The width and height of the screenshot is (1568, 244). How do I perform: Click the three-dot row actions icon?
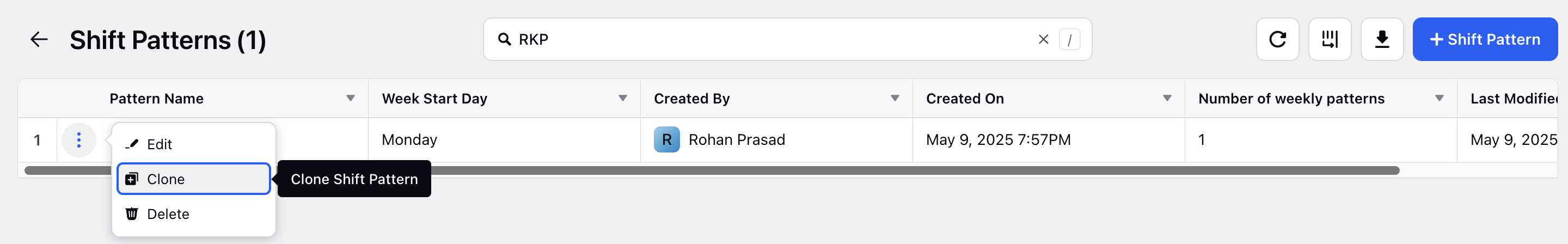[x=79, y=140]
